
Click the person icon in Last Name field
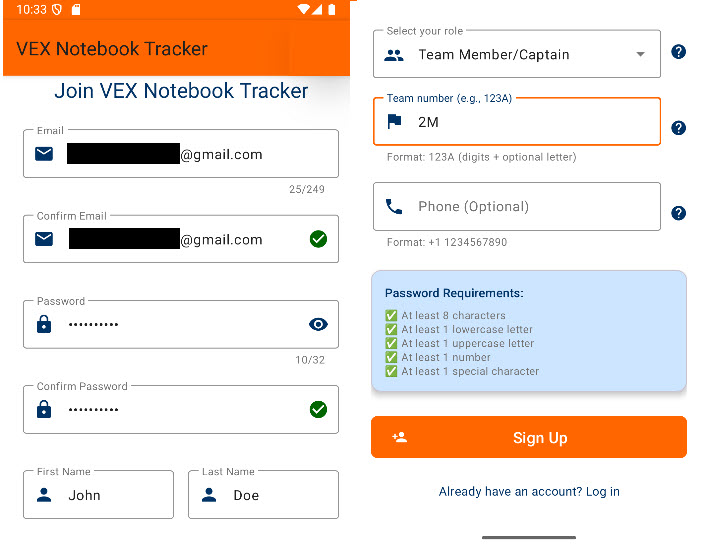(x=209, y=495)
